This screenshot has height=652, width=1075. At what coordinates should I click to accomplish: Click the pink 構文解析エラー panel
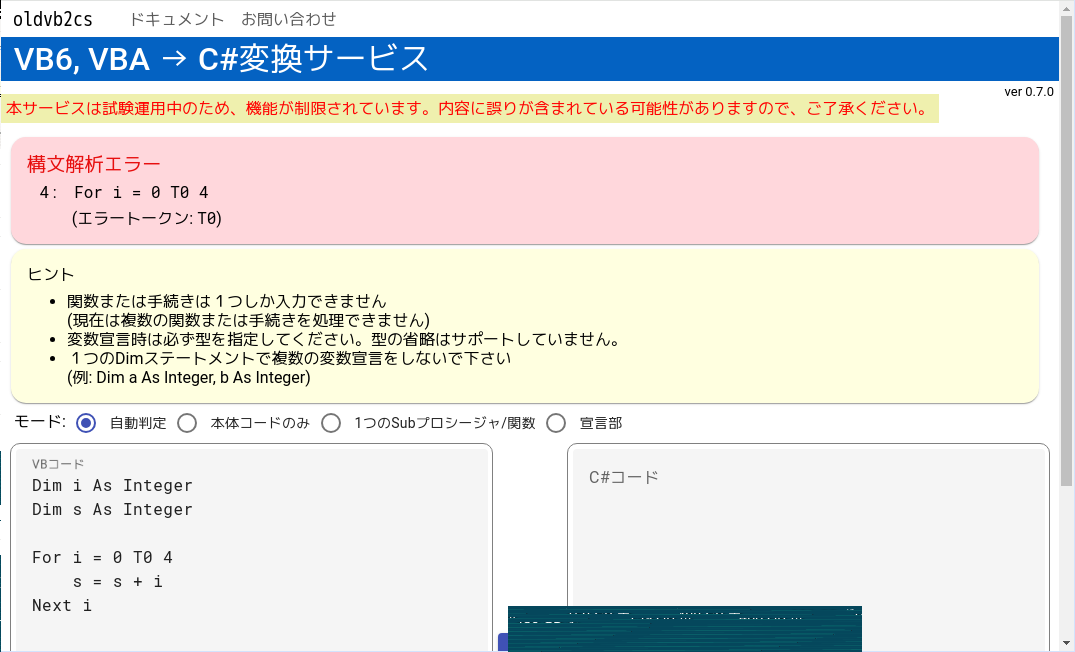525,195
